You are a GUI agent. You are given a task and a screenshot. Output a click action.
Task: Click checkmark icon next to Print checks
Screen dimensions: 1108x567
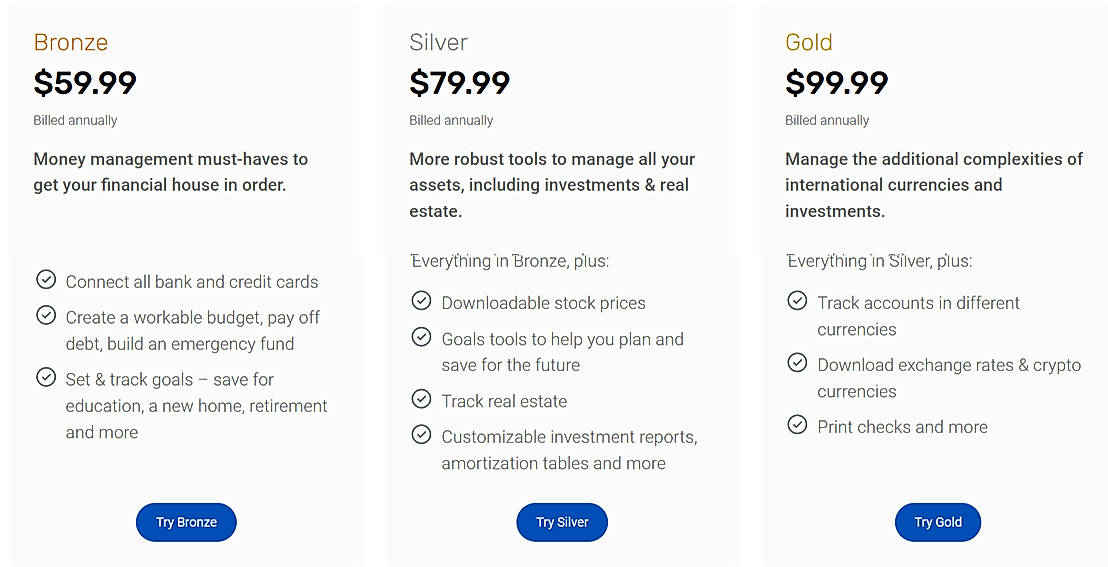click(797, 425)
